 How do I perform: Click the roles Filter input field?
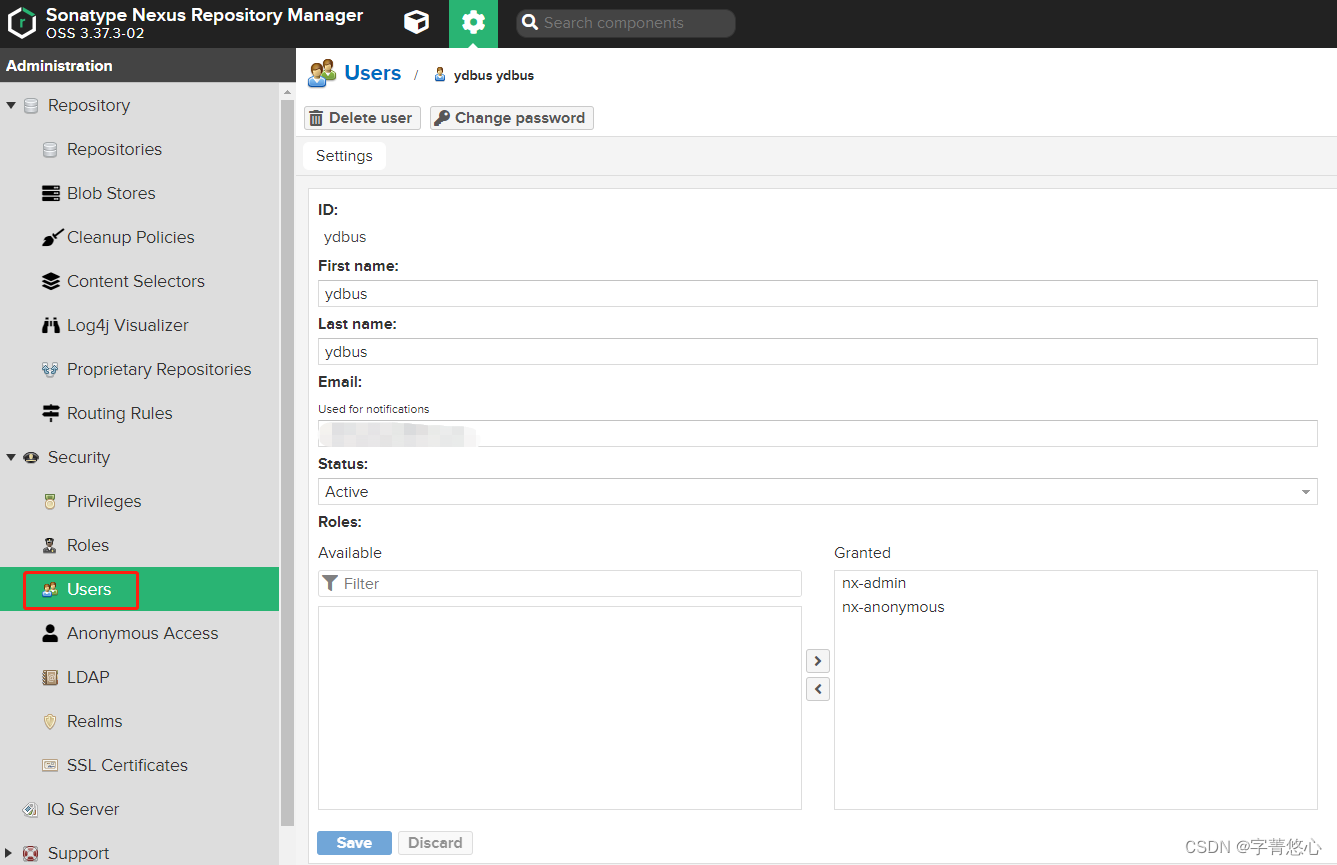560,583
